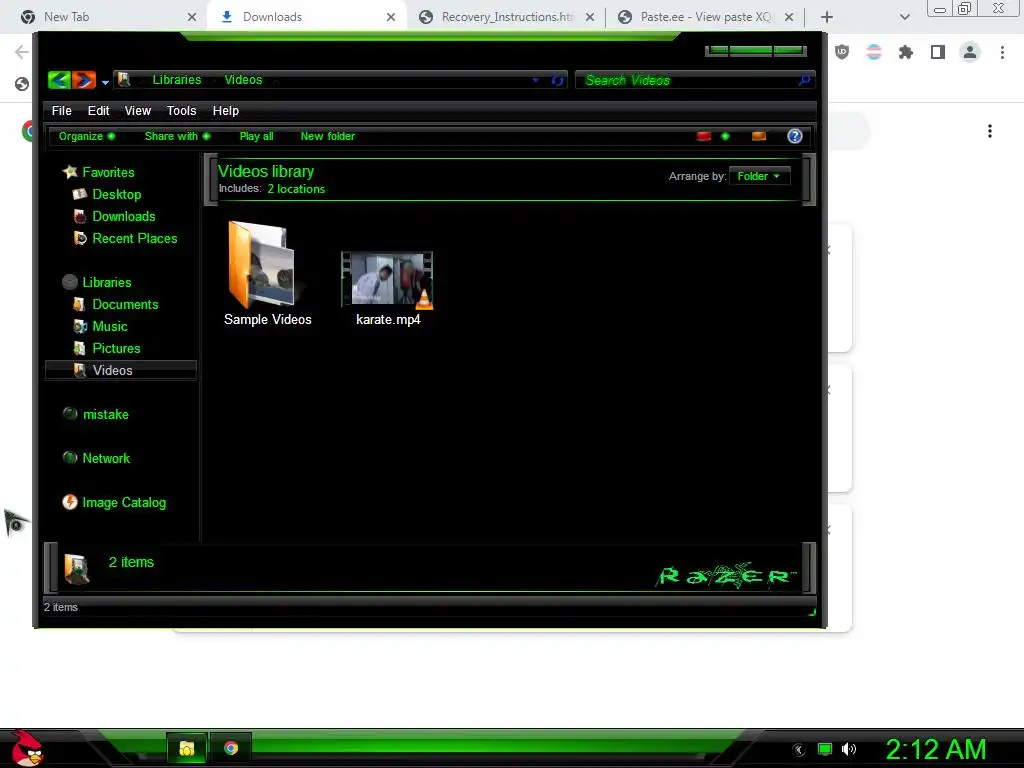This screenshot has height=768, width=1024.
Task: Click the File Explorer taskbar icon
Action: [x=187, y=748]
